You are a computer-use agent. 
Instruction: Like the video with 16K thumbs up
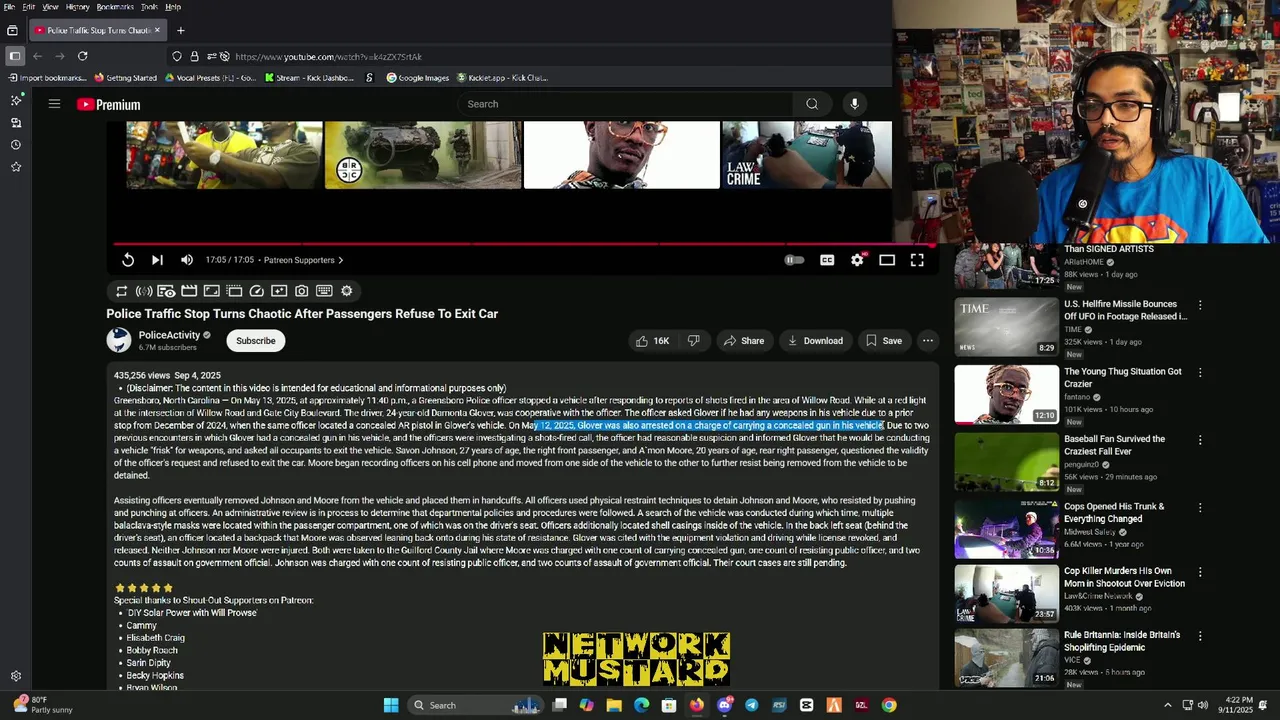[652, 341]
